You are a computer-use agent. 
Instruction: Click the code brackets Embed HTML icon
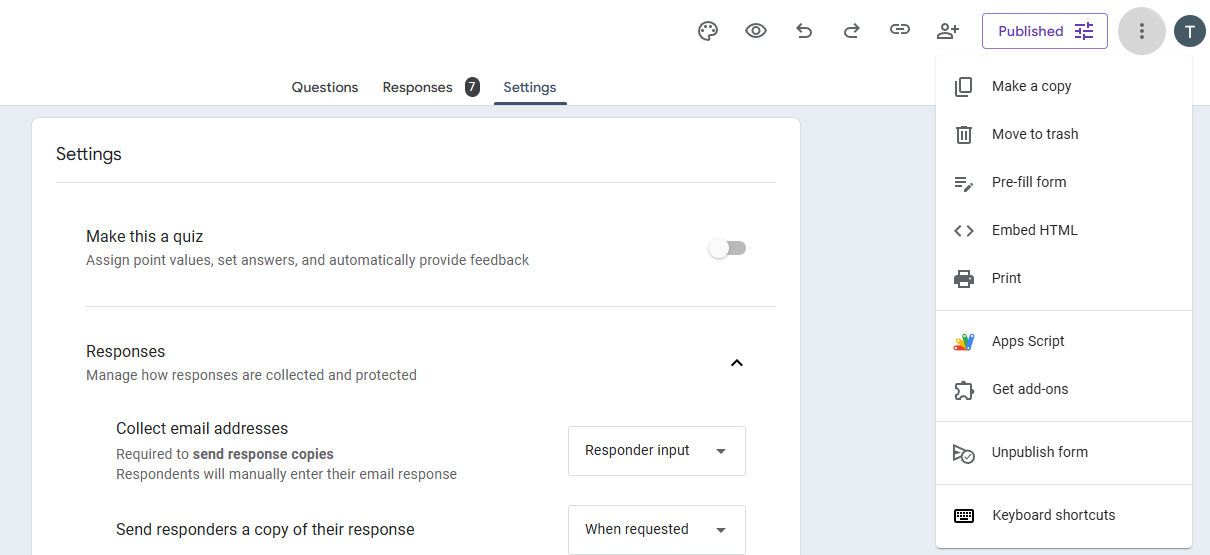click(x=964, y=230)
